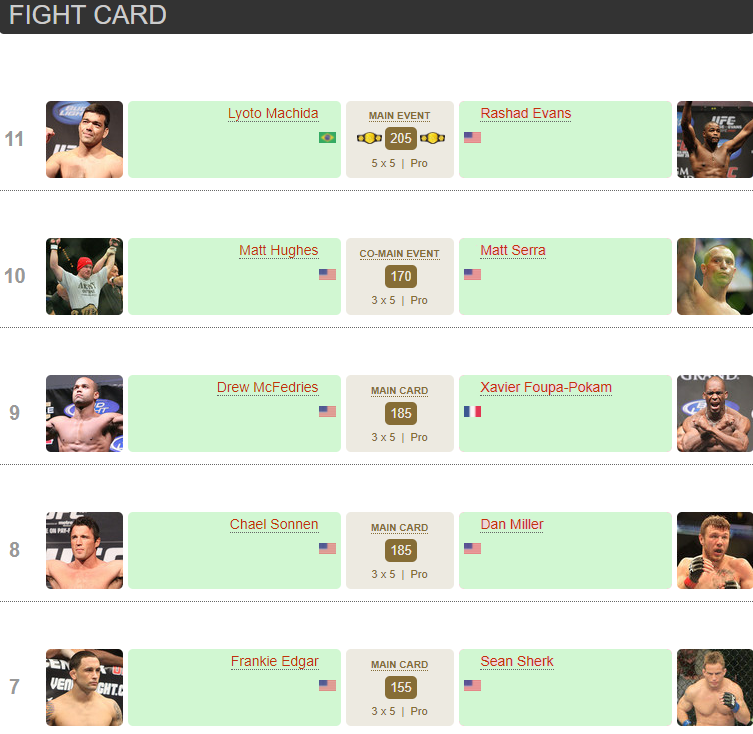Open Drew McFedries profile link
753x734 pixels.
[267, 387]
